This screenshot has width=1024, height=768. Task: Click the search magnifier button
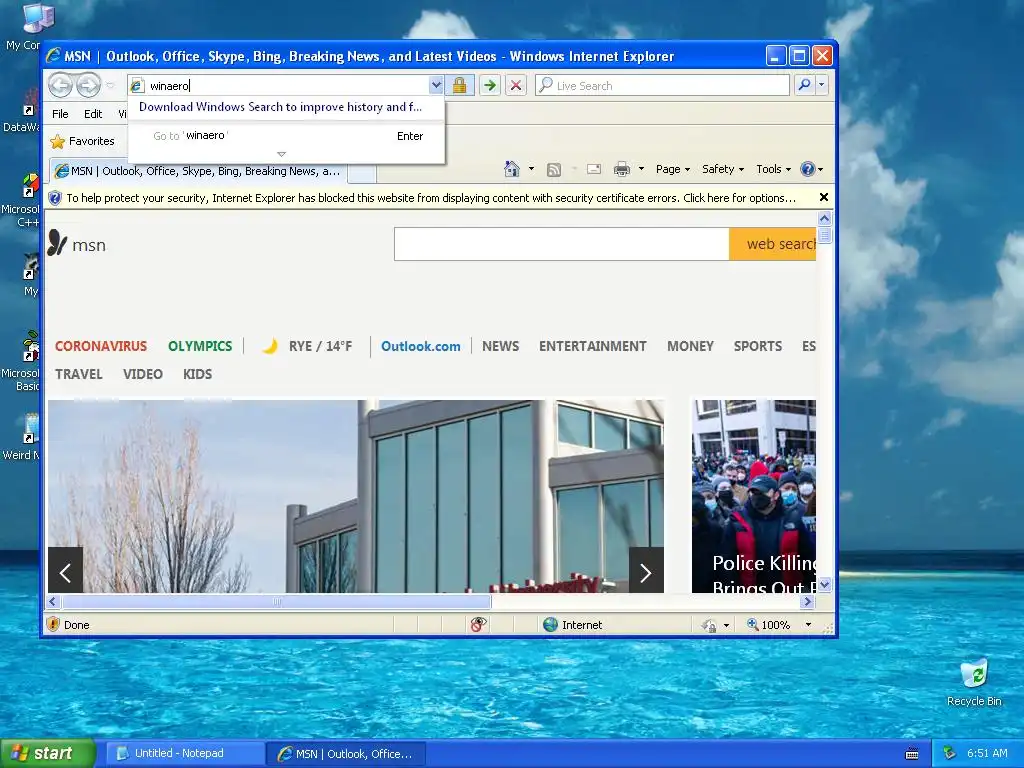click(805, 85)
